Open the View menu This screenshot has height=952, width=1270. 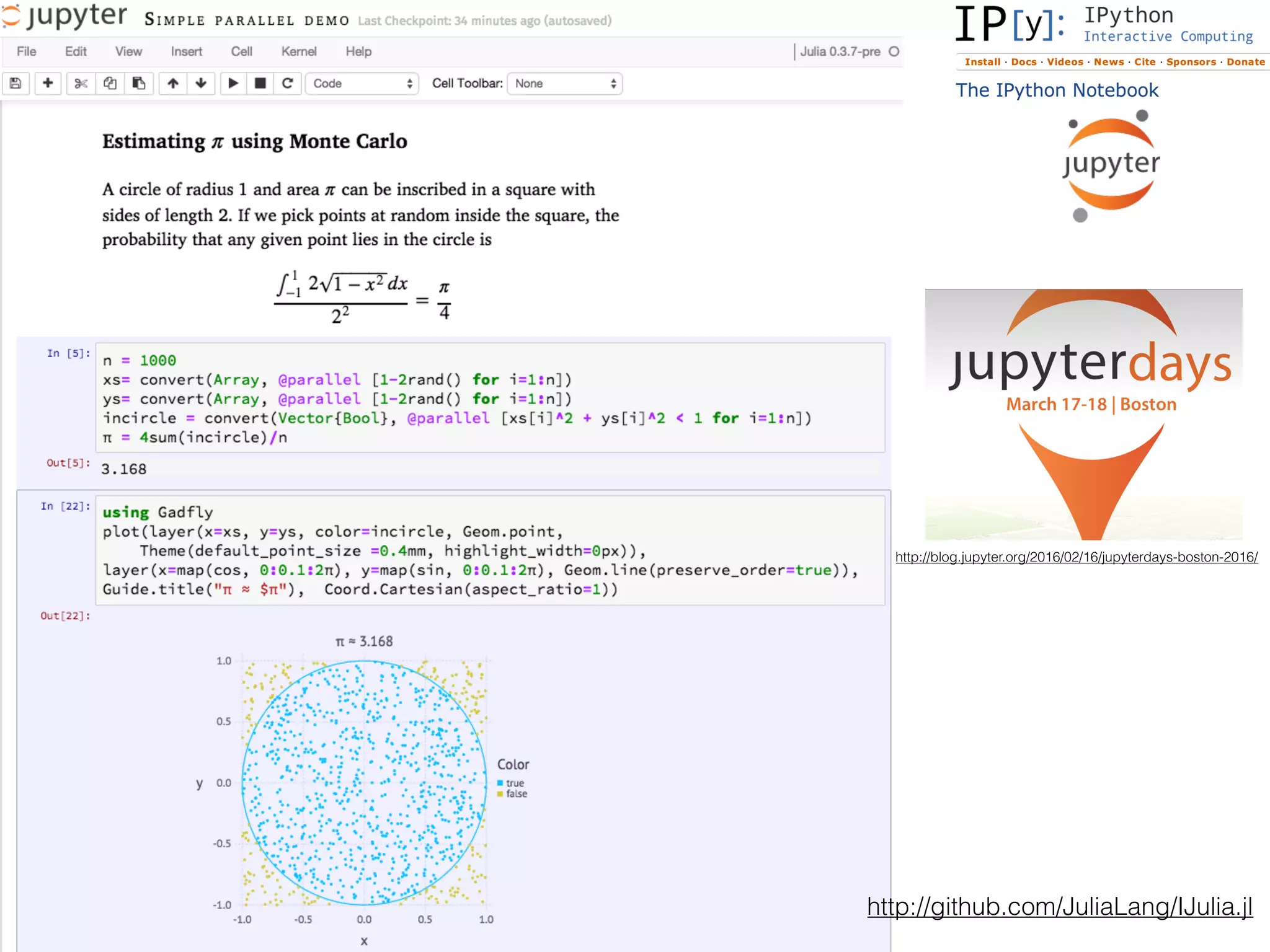[x=128, y=51]
